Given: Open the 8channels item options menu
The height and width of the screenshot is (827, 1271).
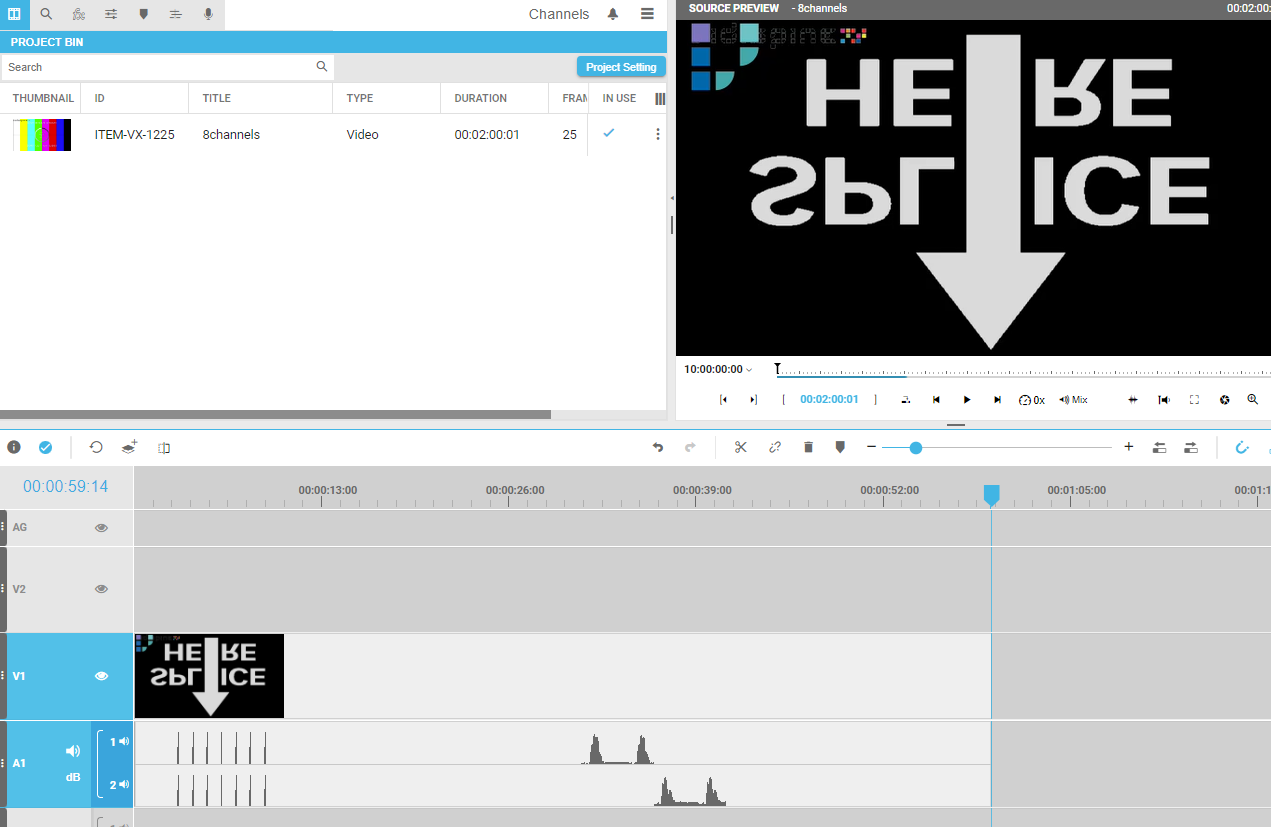Looking at the screenshot, I should 657,134.
